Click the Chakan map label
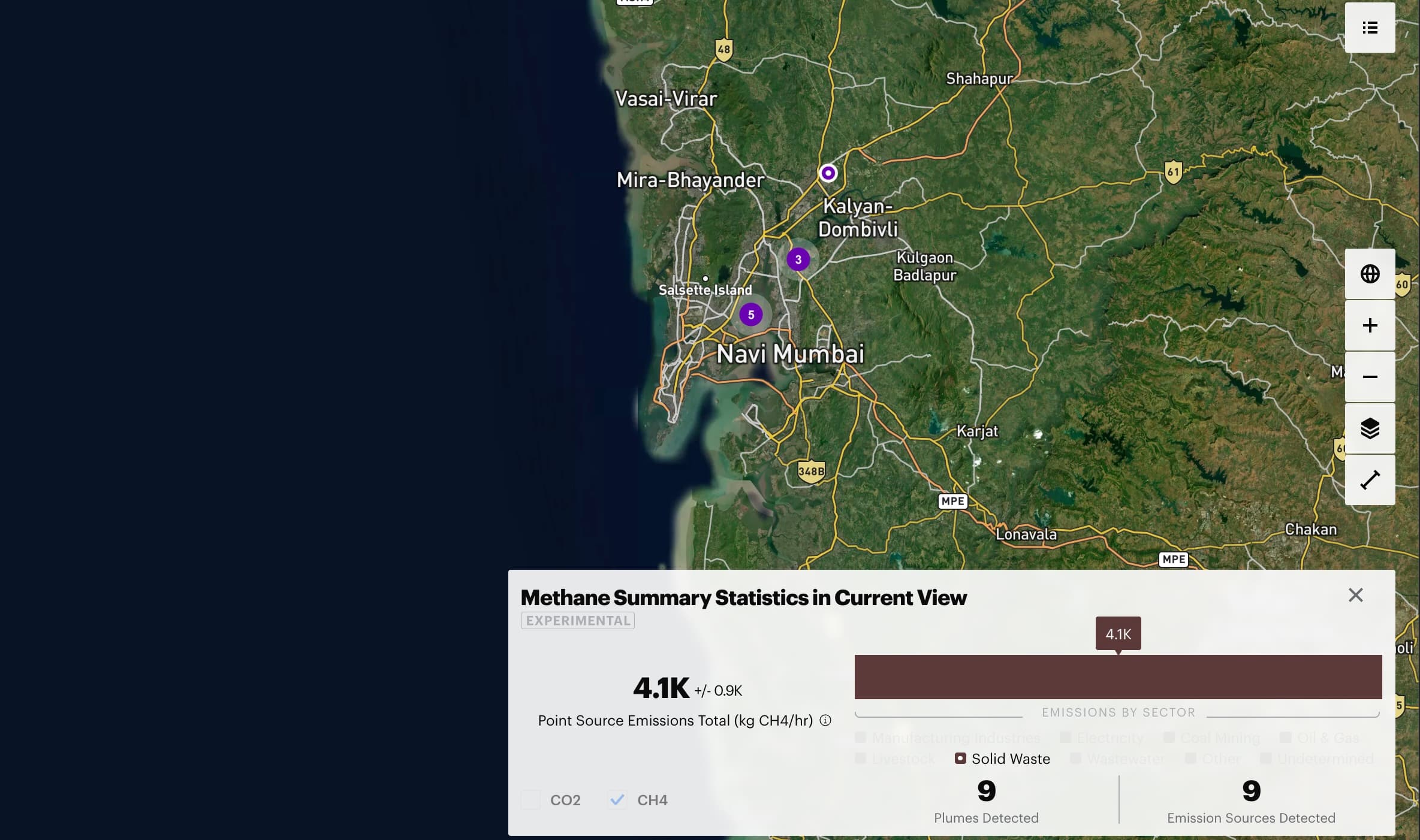 [x=1310, y=530]
